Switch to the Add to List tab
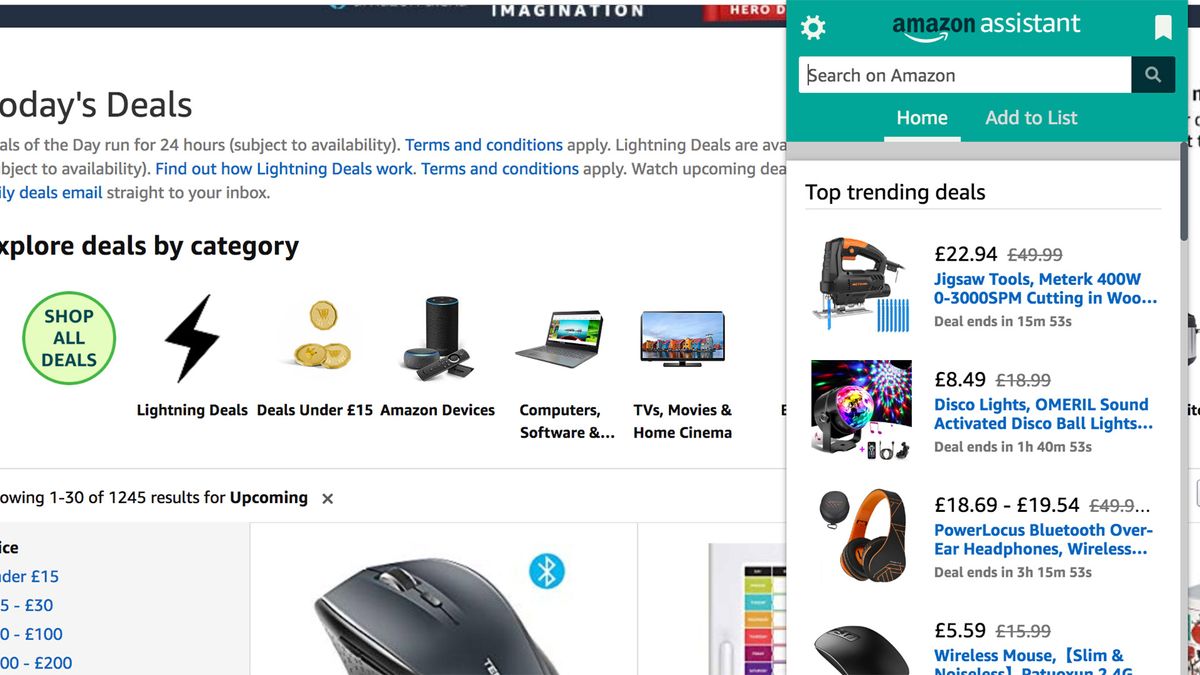The width and height of the screenshot is (1200, 675). click(x=1031, y=118)
